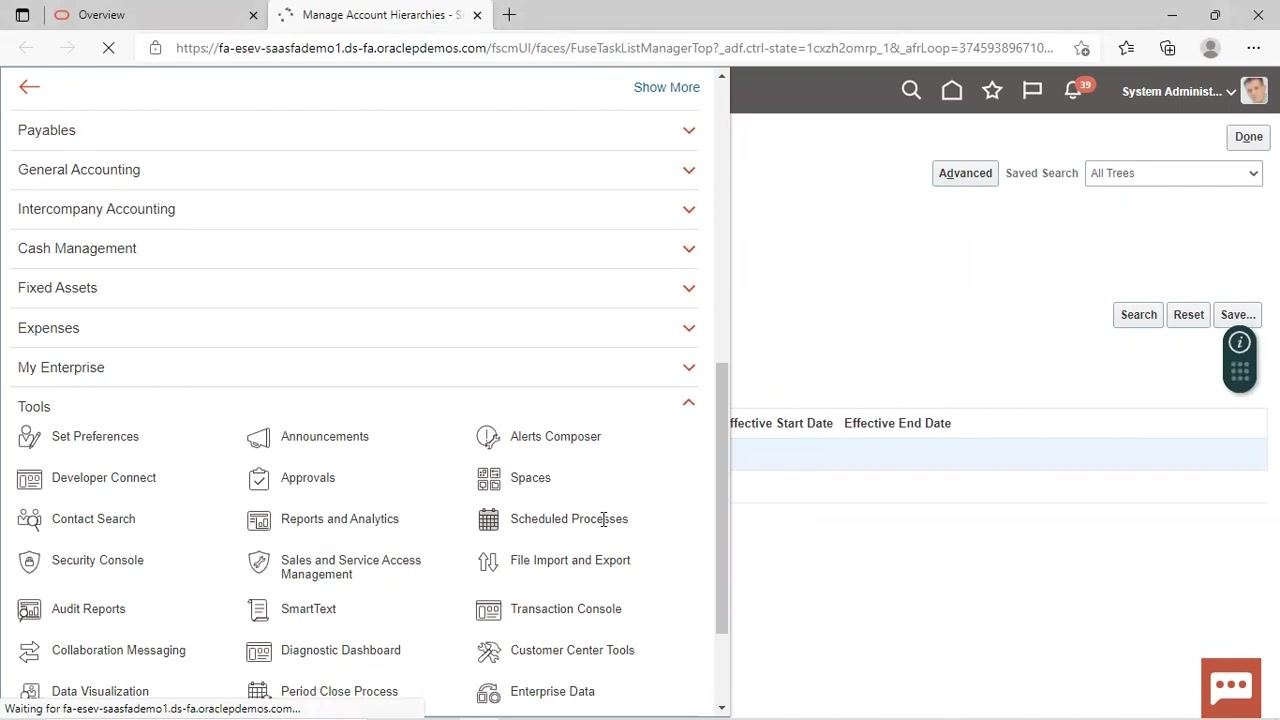
Task: Open the Developer Connect icon
Action: [30, 478]
